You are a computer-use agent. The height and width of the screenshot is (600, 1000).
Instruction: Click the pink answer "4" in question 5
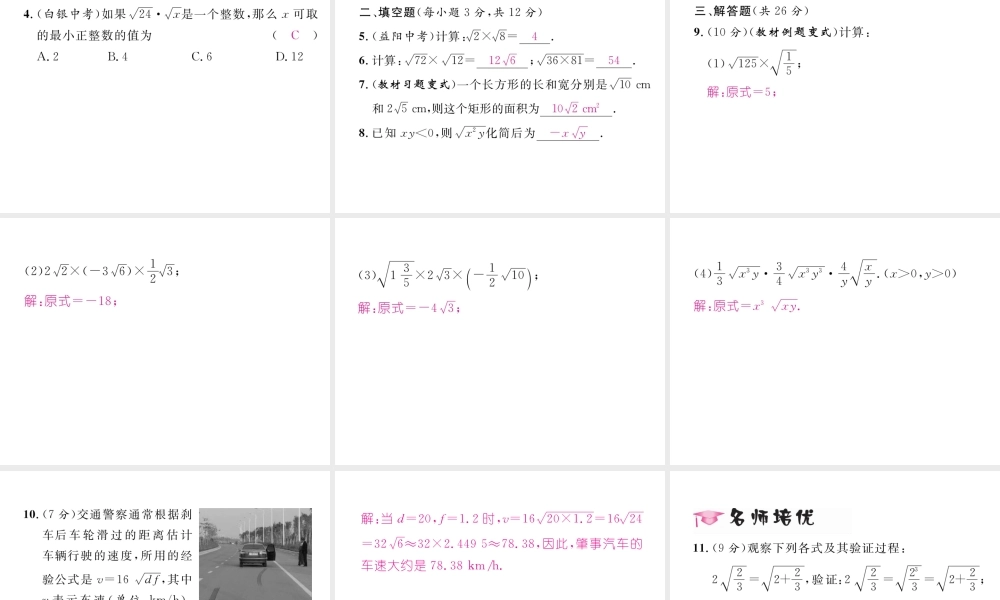pyautogui.click(x=534, y=37)
